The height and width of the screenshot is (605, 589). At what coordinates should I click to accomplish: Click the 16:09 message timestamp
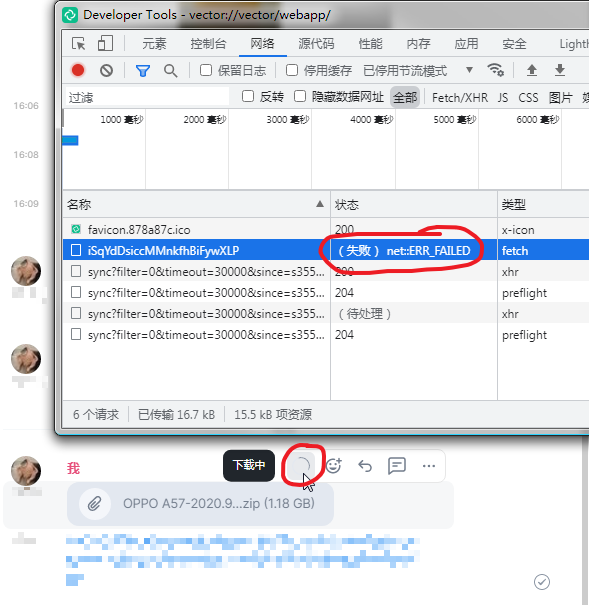click(x=26, y=203)
